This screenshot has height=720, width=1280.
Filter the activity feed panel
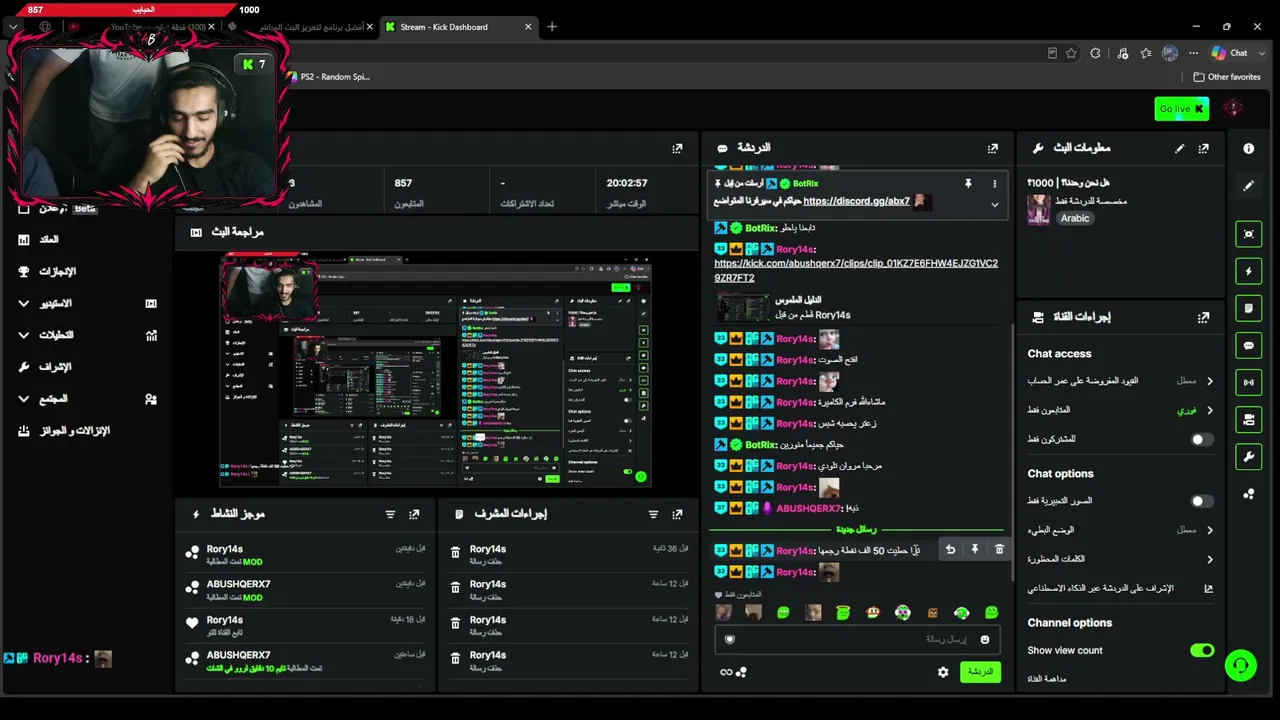click(x=390, y=514)
